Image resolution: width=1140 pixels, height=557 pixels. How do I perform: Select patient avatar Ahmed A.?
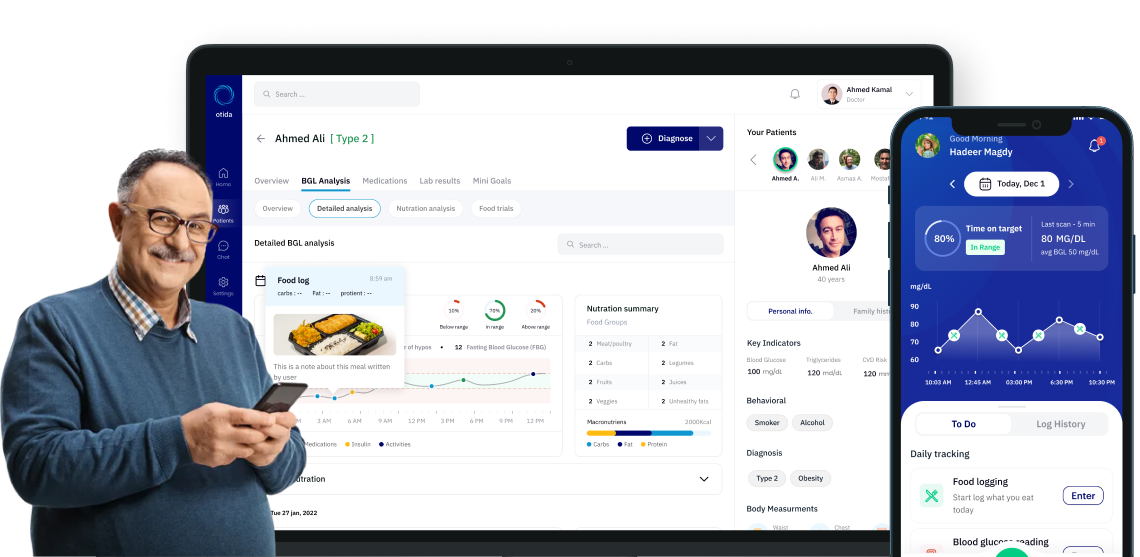point(785,159)
